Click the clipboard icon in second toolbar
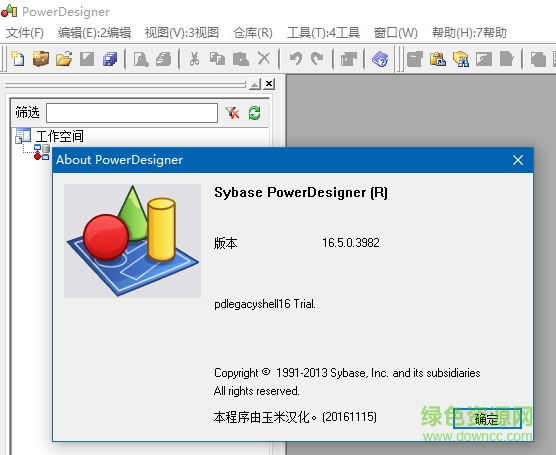 point(438,59)
